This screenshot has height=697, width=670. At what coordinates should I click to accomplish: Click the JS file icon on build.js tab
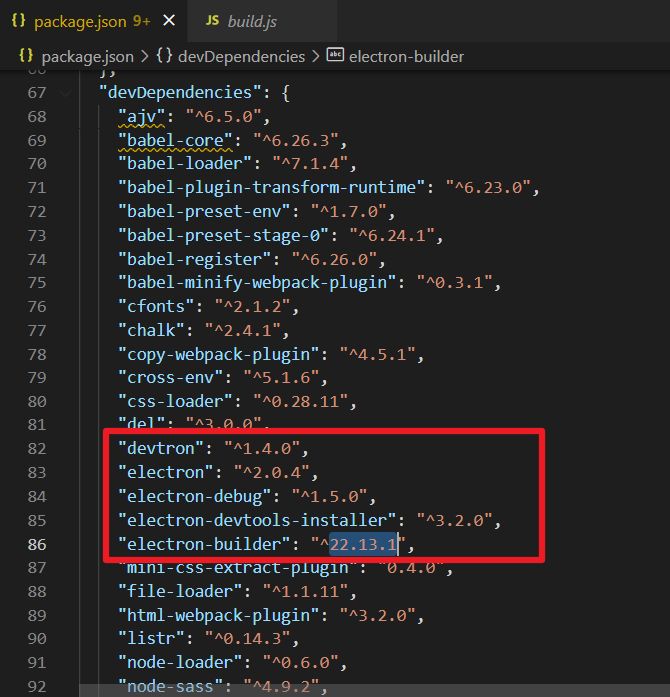point(212,21)
